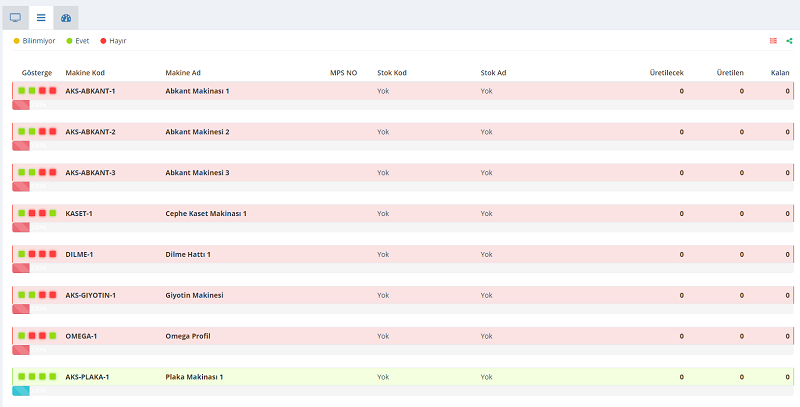Select the list view tab
The width and height of the screenshot is (800, 407).
pos(41,18)
